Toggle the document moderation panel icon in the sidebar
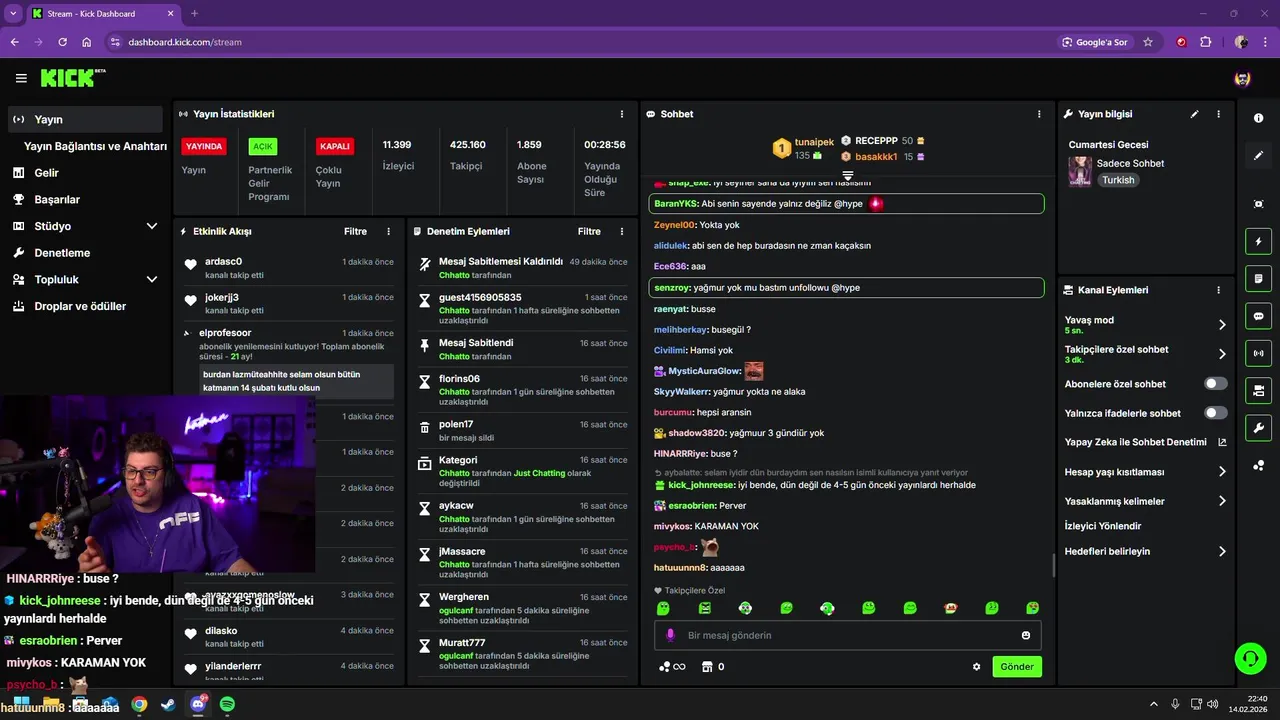This screenshot has width=1280, height=720. [1258, 278]
